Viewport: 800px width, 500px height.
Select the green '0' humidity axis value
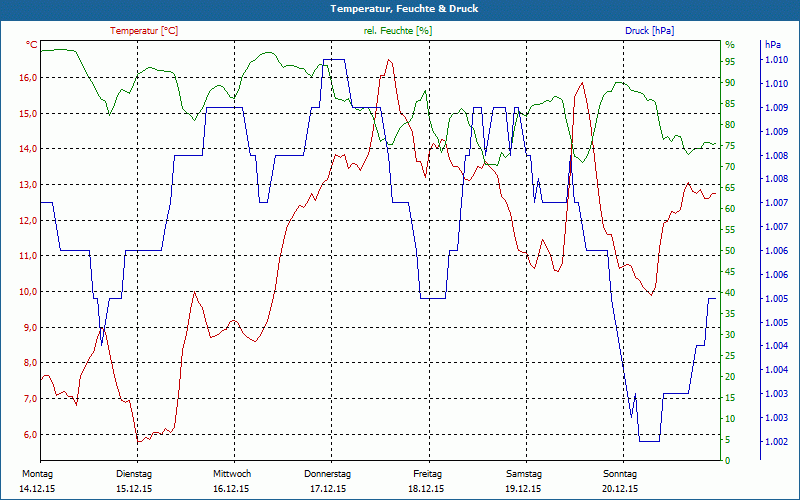click(x=728, y=461)
